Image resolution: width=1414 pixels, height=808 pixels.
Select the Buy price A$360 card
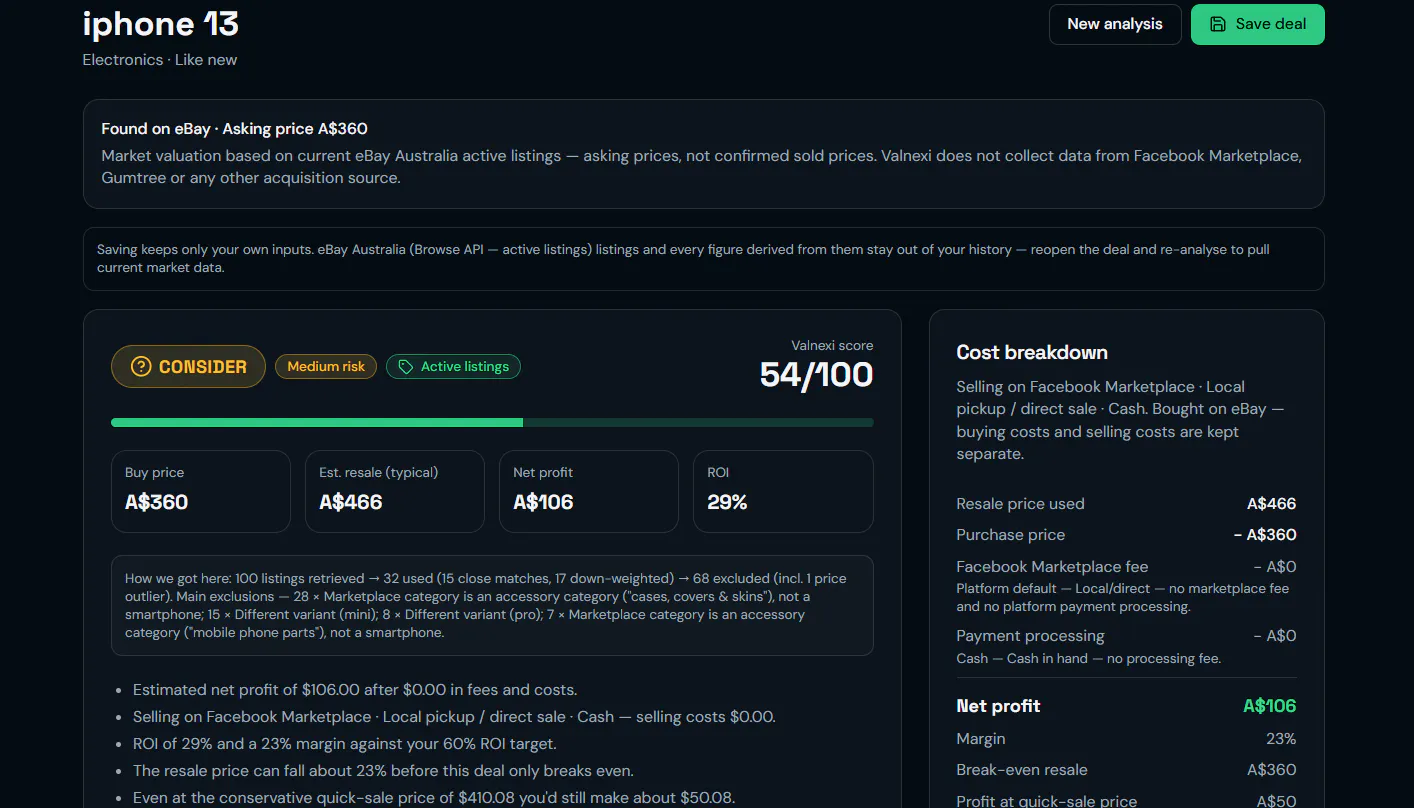[x=201, y=491]
